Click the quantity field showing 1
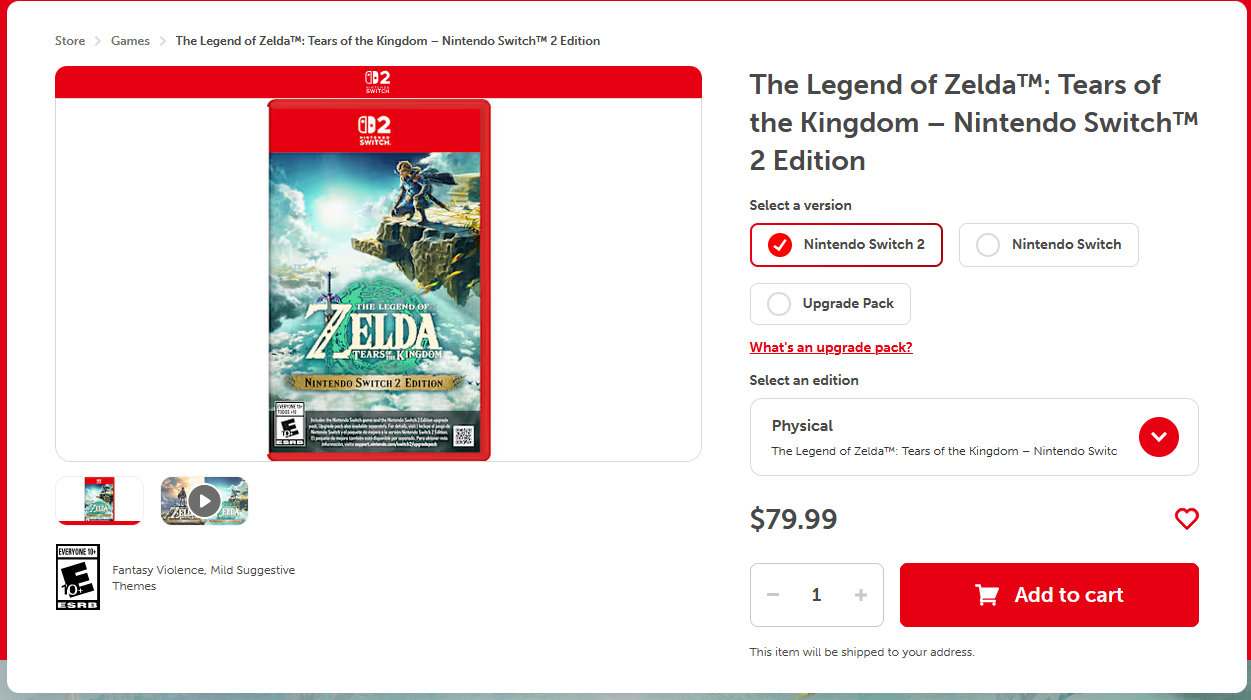Screen dimensions: 1251x700 click(816, 595)
